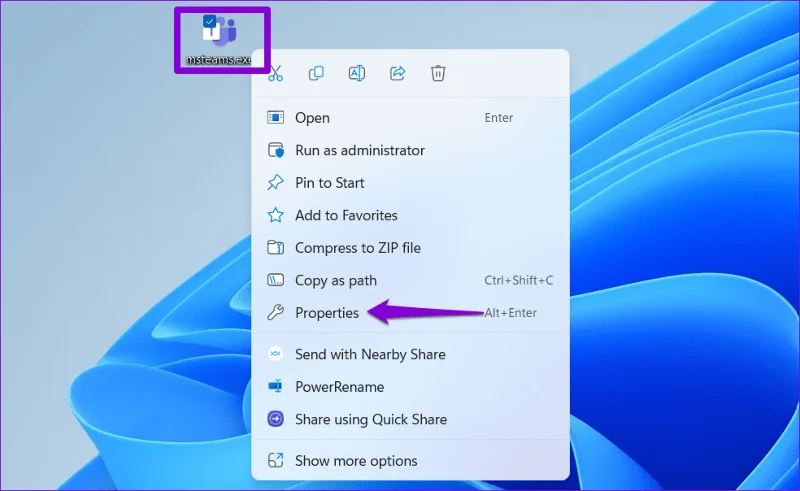Select Add to Favorites
800x491 pixels.
pyautogui.click(x=411, y=215)
